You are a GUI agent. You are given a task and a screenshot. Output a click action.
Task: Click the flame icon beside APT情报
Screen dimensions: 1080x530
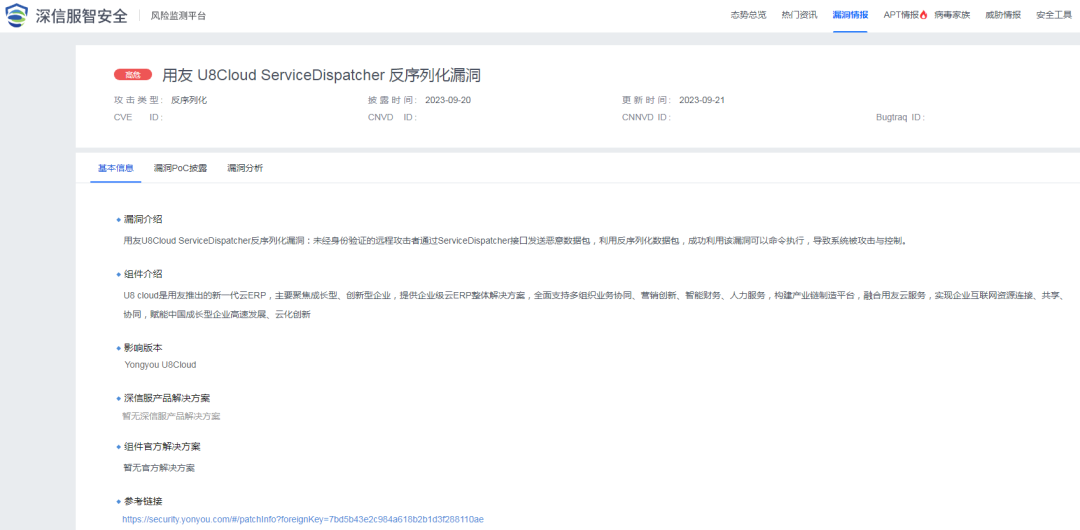tap(924, 15)
